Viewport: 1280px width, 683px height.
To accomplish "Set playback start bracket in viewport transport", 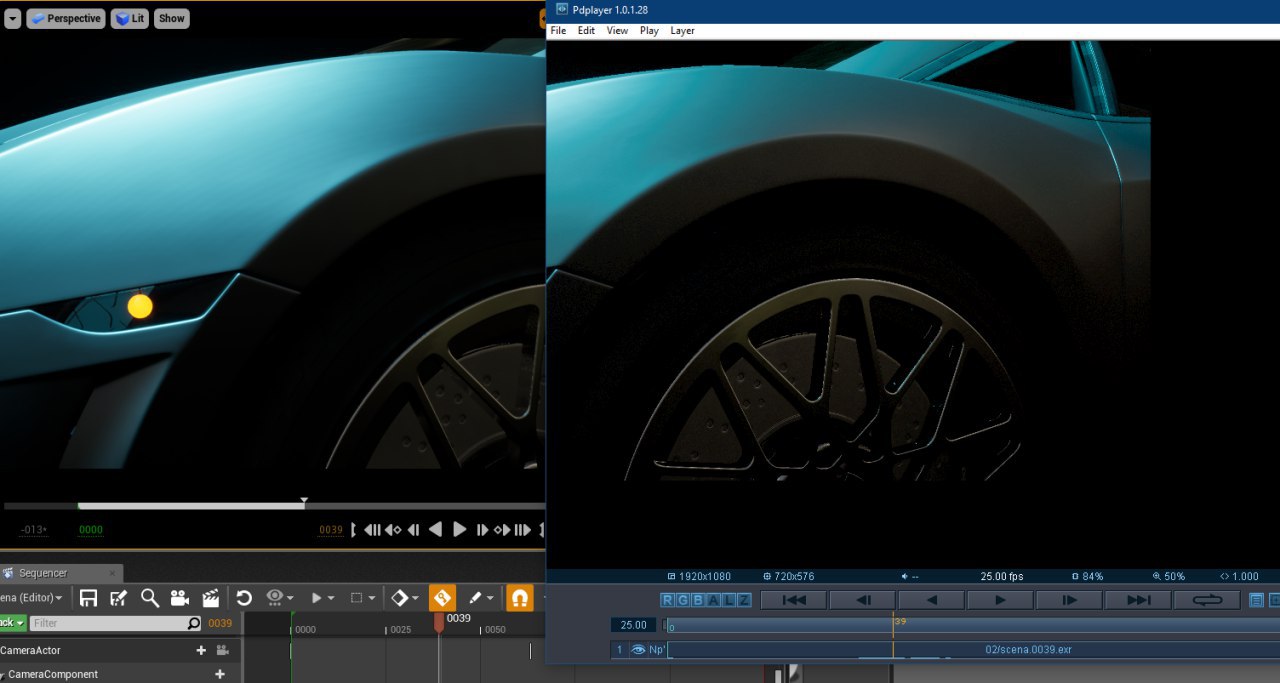I will (x=353, y=530).
